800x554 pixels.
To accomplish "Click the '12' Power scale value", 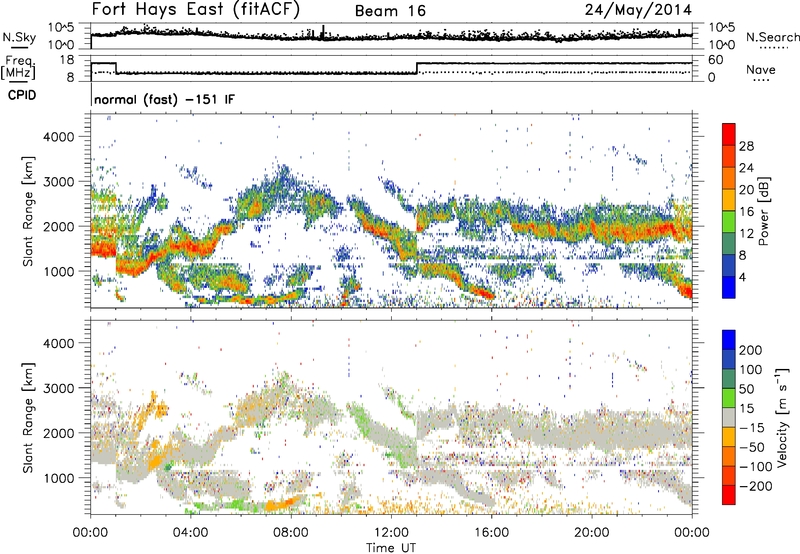I will [x=746, y=234].
